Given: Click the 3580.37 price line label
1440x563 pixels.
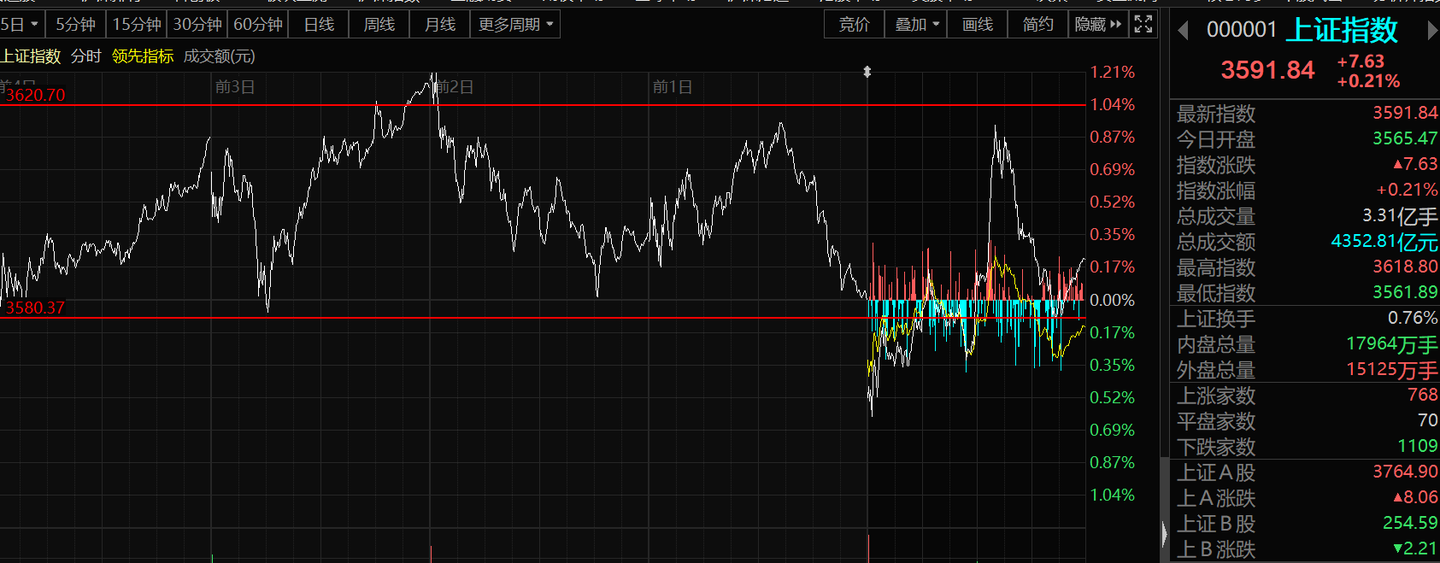Looking at the screenshot, I should coord(35,308).
